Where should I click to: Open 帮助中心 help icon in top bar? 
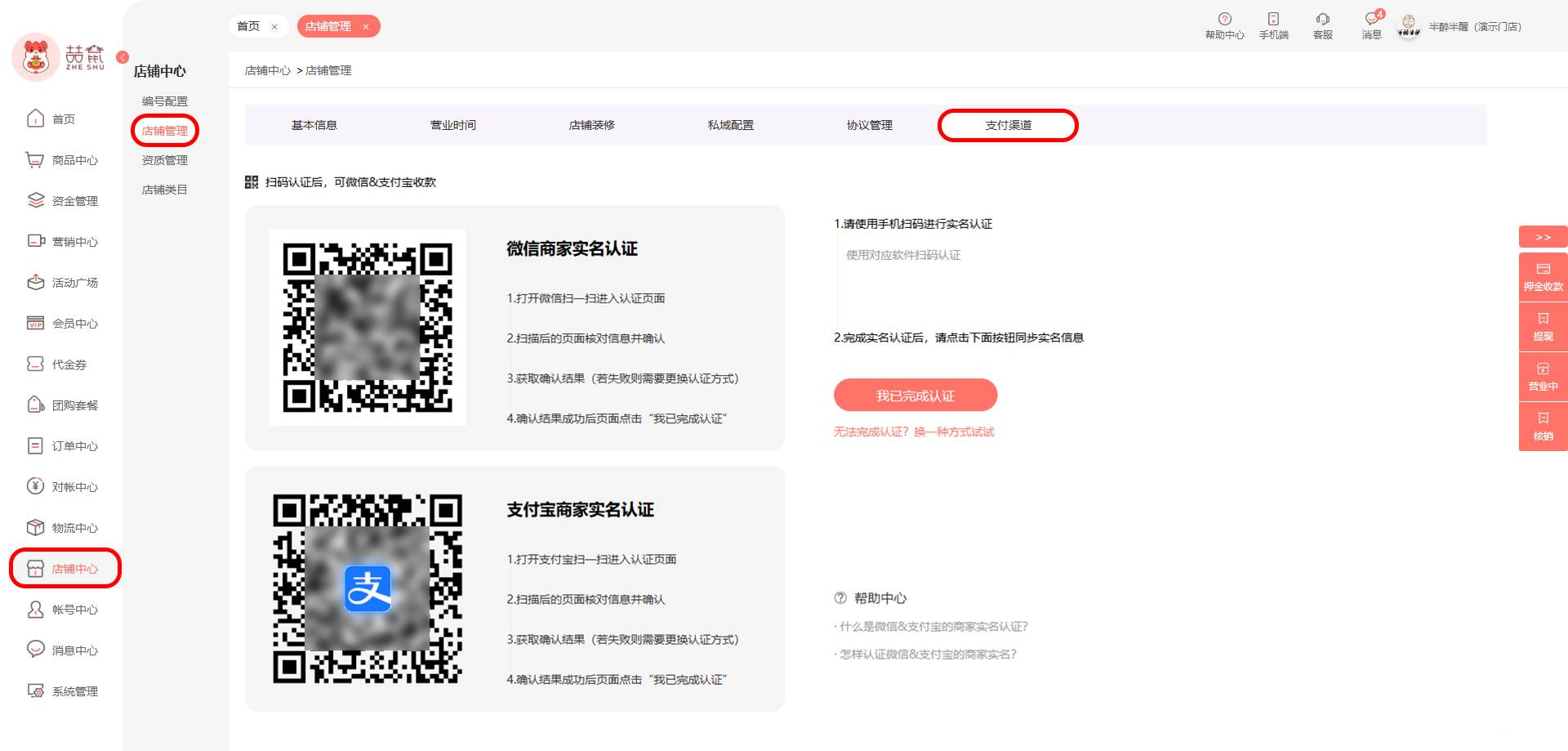[x=1224, y=19]
